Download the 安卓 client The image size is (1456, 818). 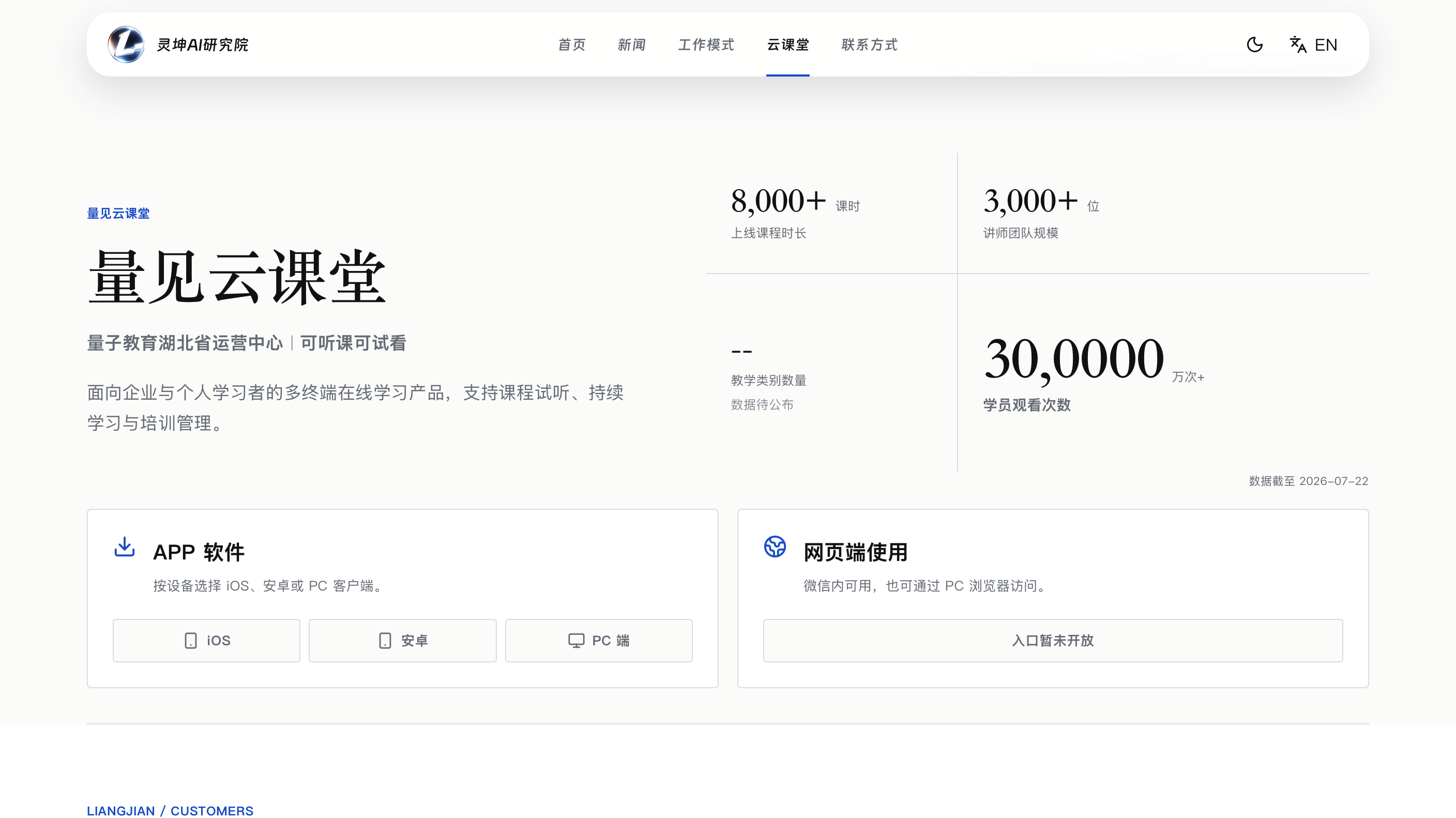tap(402, 641)
